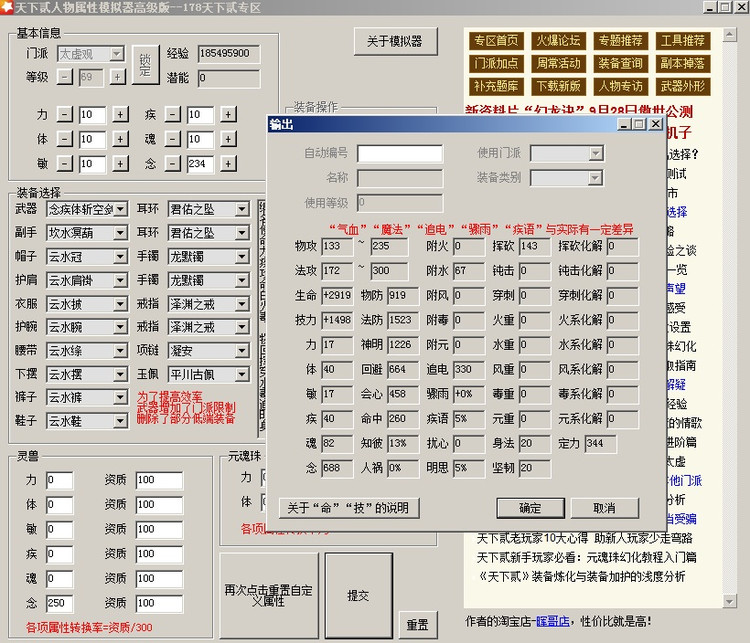The width and height of the screenshot is (750, 643).
Task: Open first 戒指 dropdown 泽渊之戒
Action: 242,304
